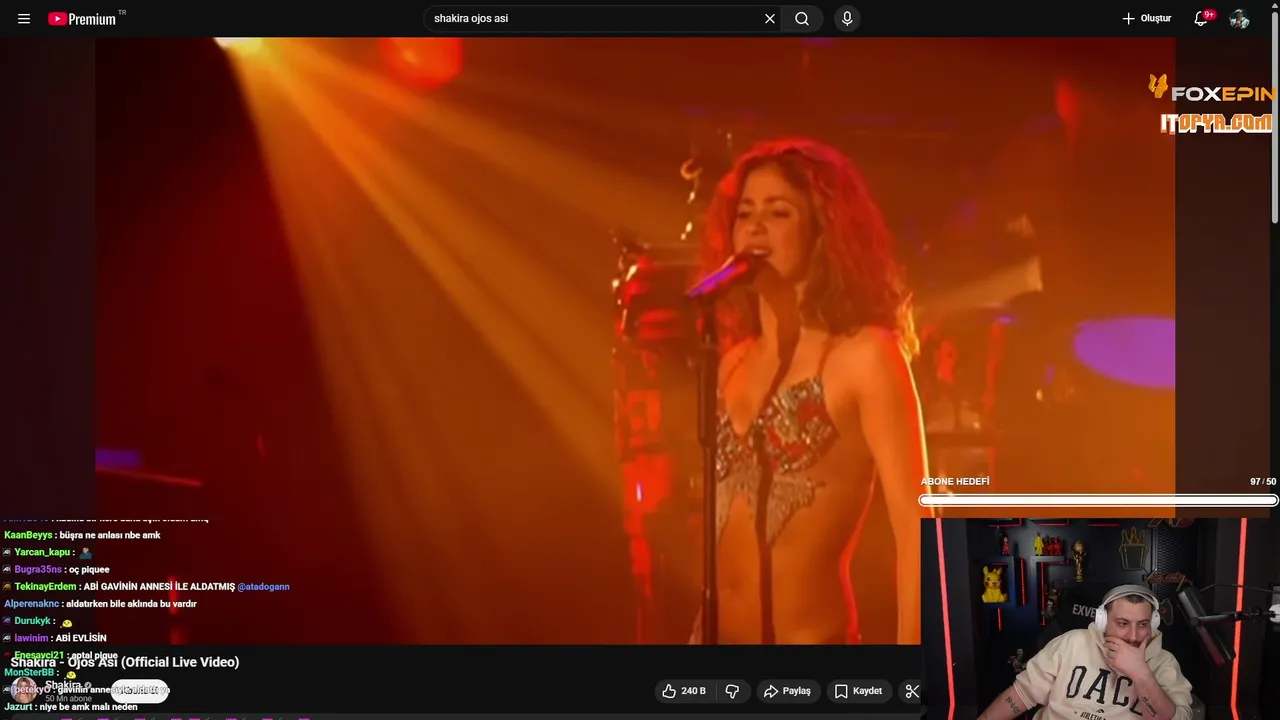Click chat username Alperenaknc
Screen dimensions: 1280x720
(x=31, y=604)
